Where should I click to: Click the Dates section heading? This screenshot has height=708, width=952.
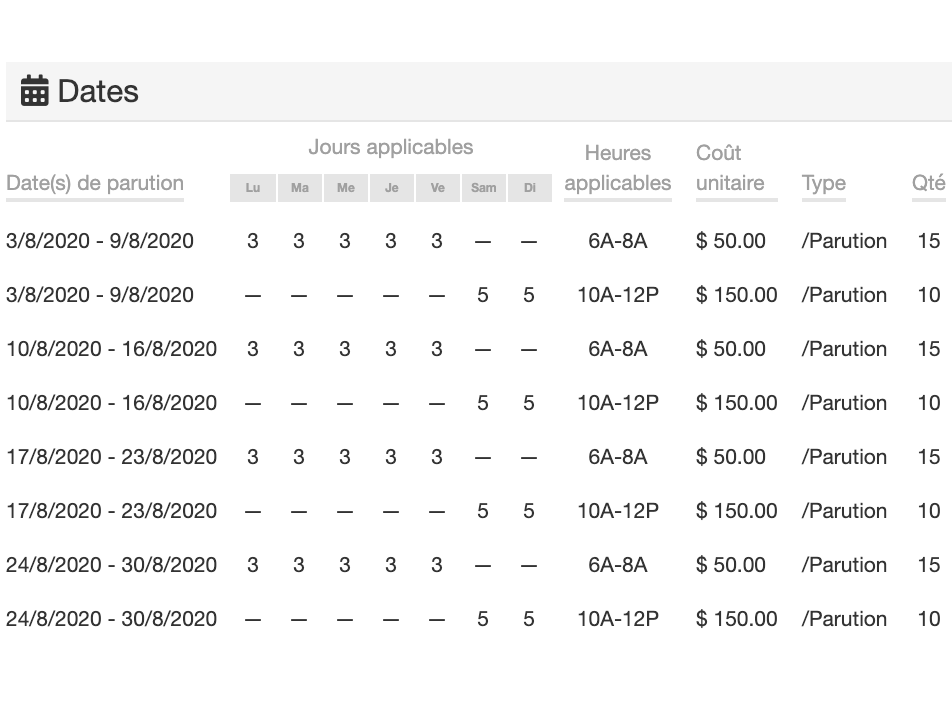click(98, 91)
